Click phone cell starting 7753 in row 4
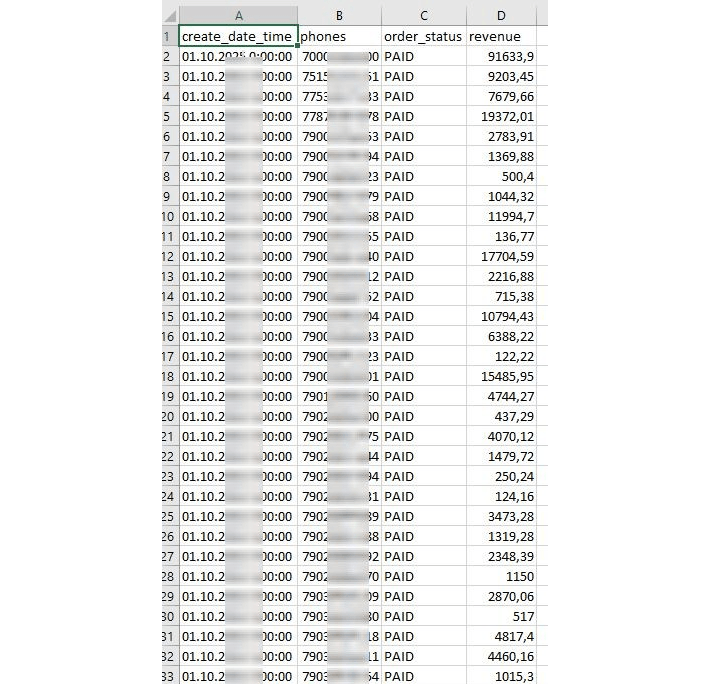The height and width of the screenshot is (684, 709). click(x=339, y=96)
